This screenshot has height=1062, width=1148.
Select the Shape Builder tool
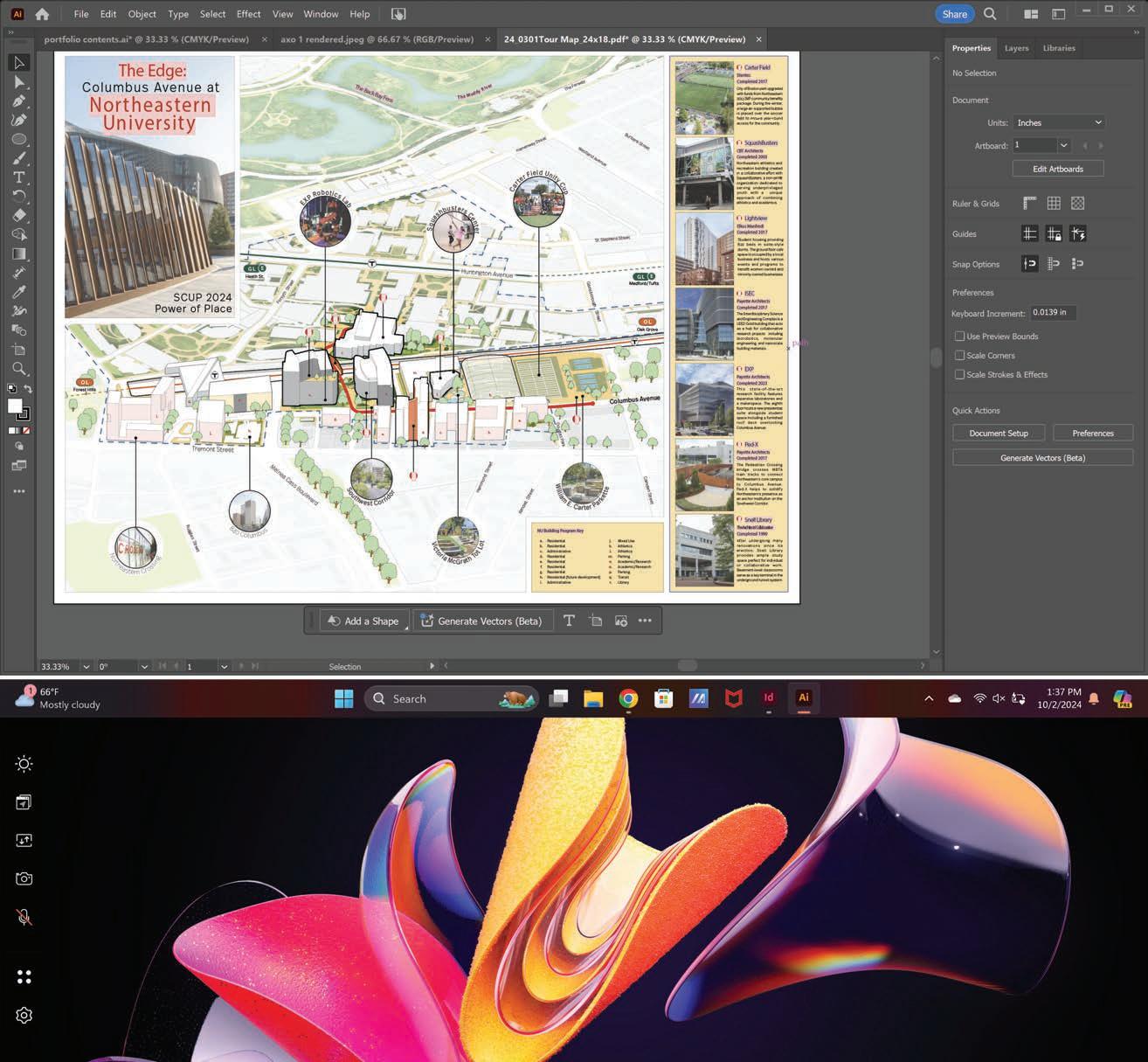[18, 234]
